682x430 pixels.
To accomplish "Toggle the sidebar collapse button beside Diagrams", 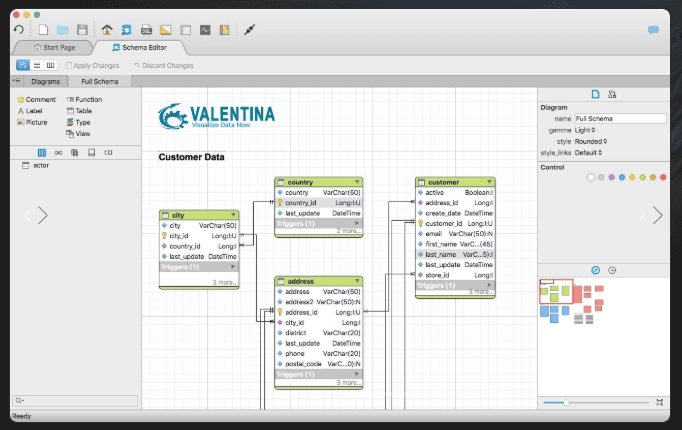I will [17, 81].
